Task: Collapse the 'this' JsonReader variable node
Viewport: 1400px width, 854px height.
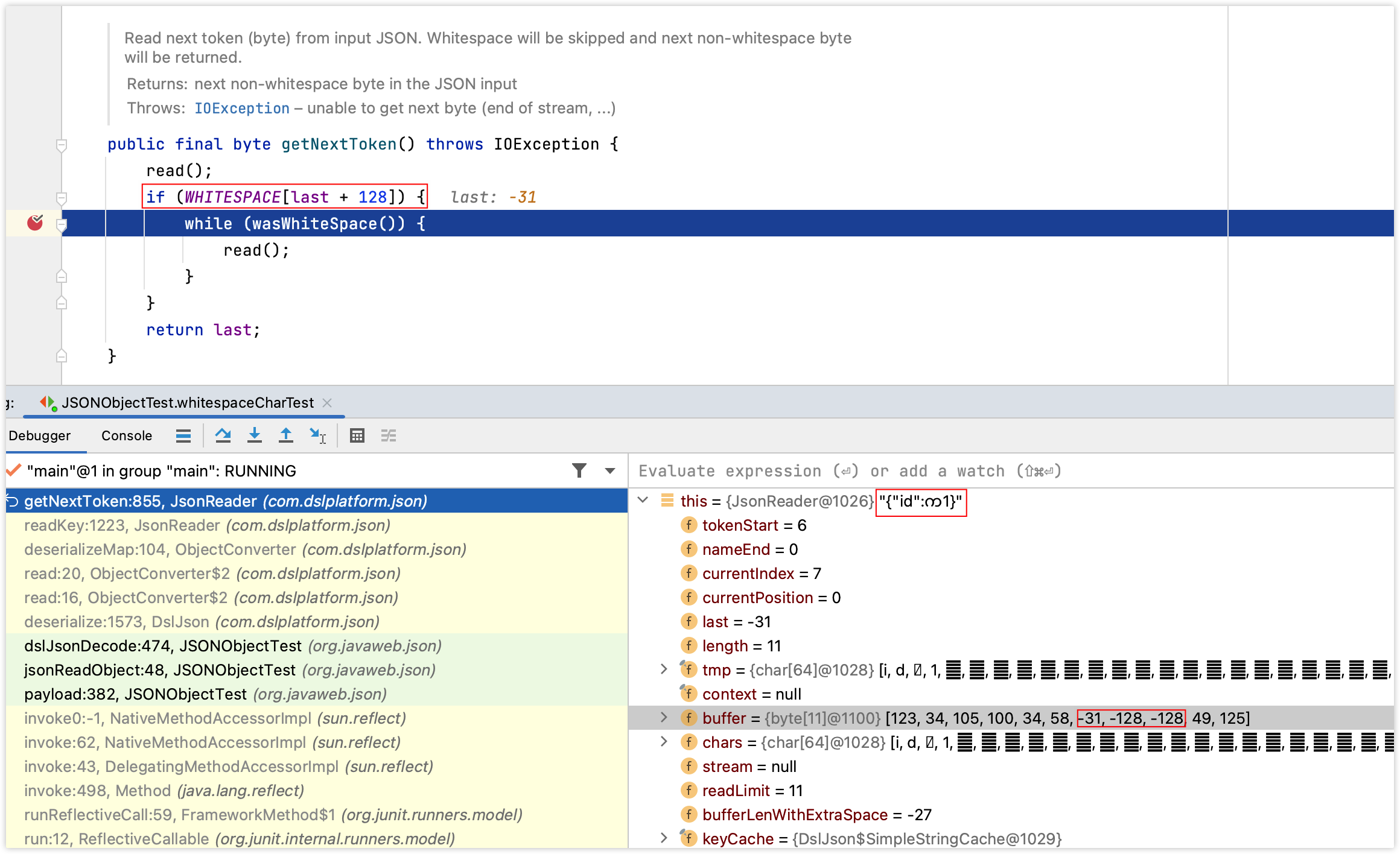Action: pos(643,500)
